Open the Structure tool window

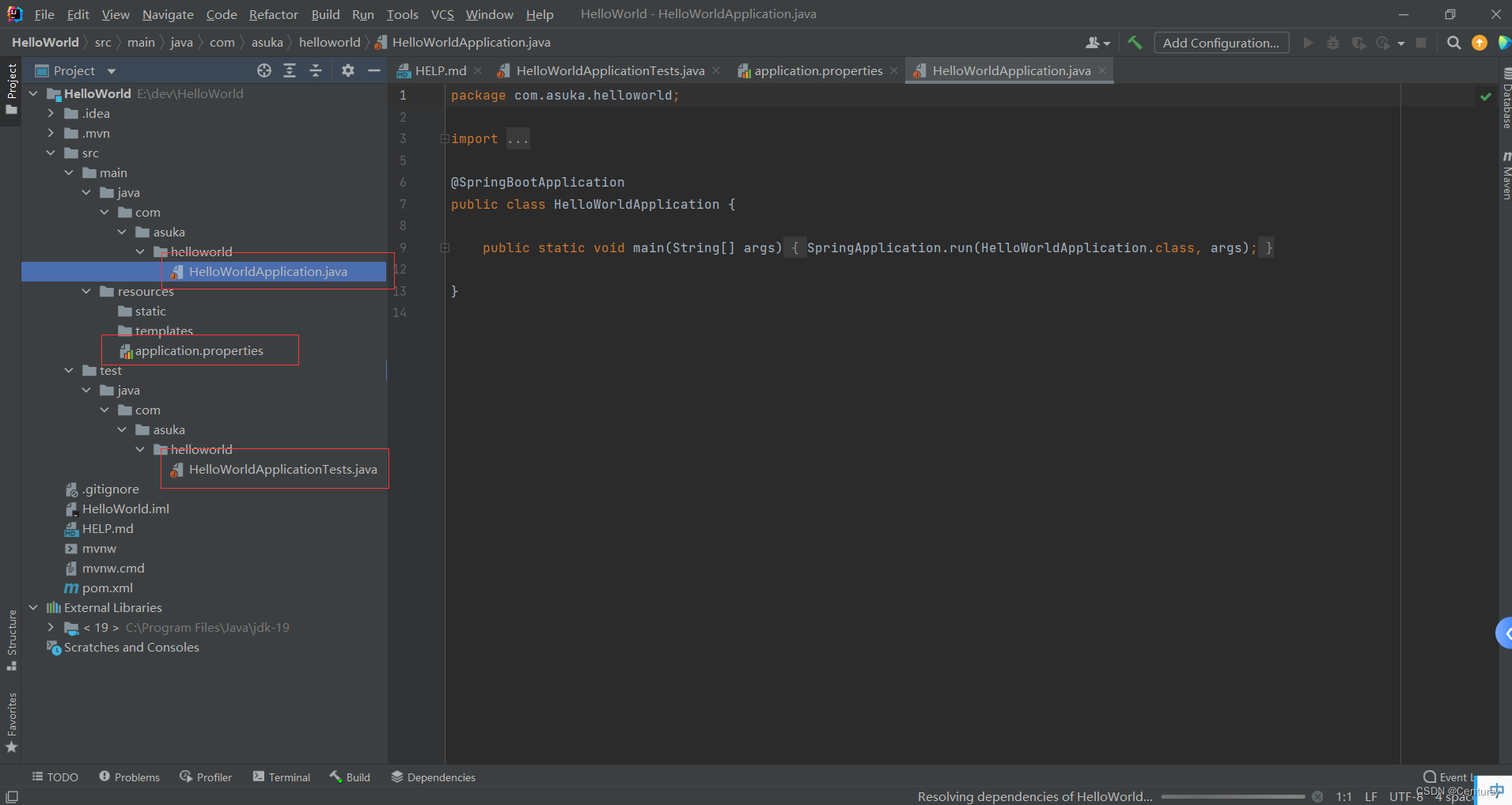pos(11,640)
